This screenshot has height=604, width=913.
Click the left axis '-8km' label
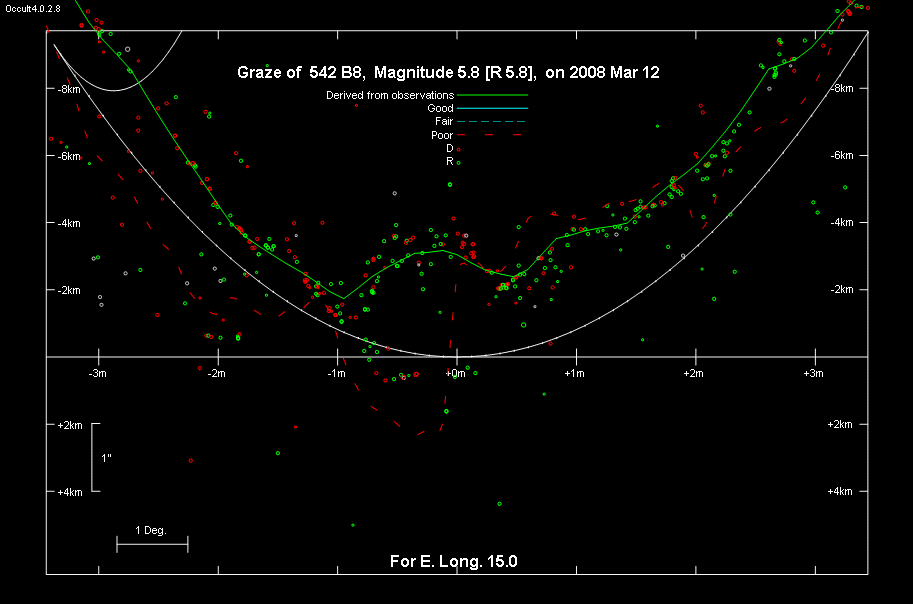[x=69, y=89]
